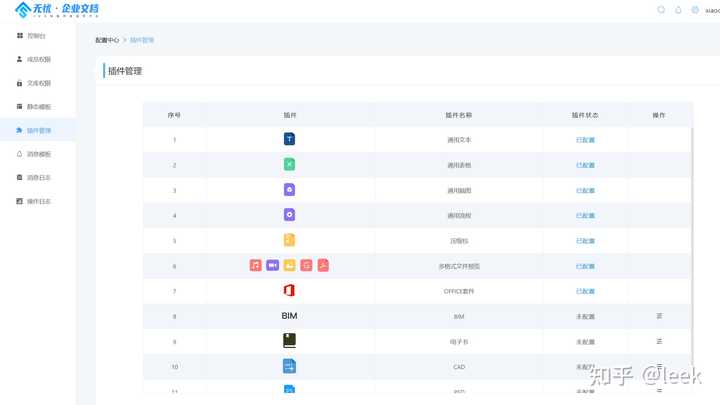Image resolution: width=720 pixels, height=405 pixels.
Task: Open the operation log item at sidebar bottom
Action: tap(33, 201)
